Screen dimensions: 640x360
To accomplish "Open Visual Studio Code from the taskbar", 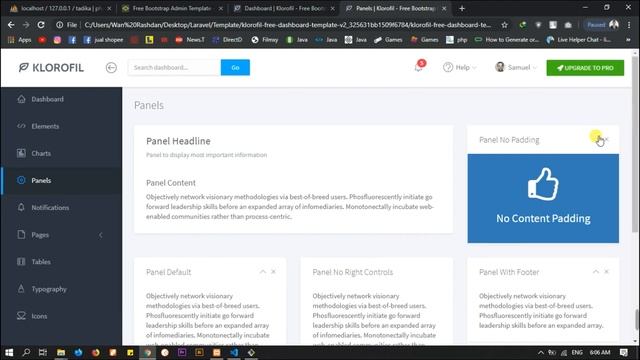I will pos(234,352).
